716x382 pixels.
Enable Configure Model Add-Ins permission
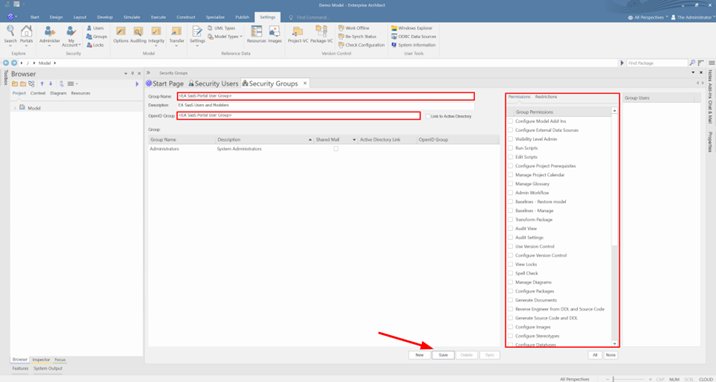coord(511,121)
